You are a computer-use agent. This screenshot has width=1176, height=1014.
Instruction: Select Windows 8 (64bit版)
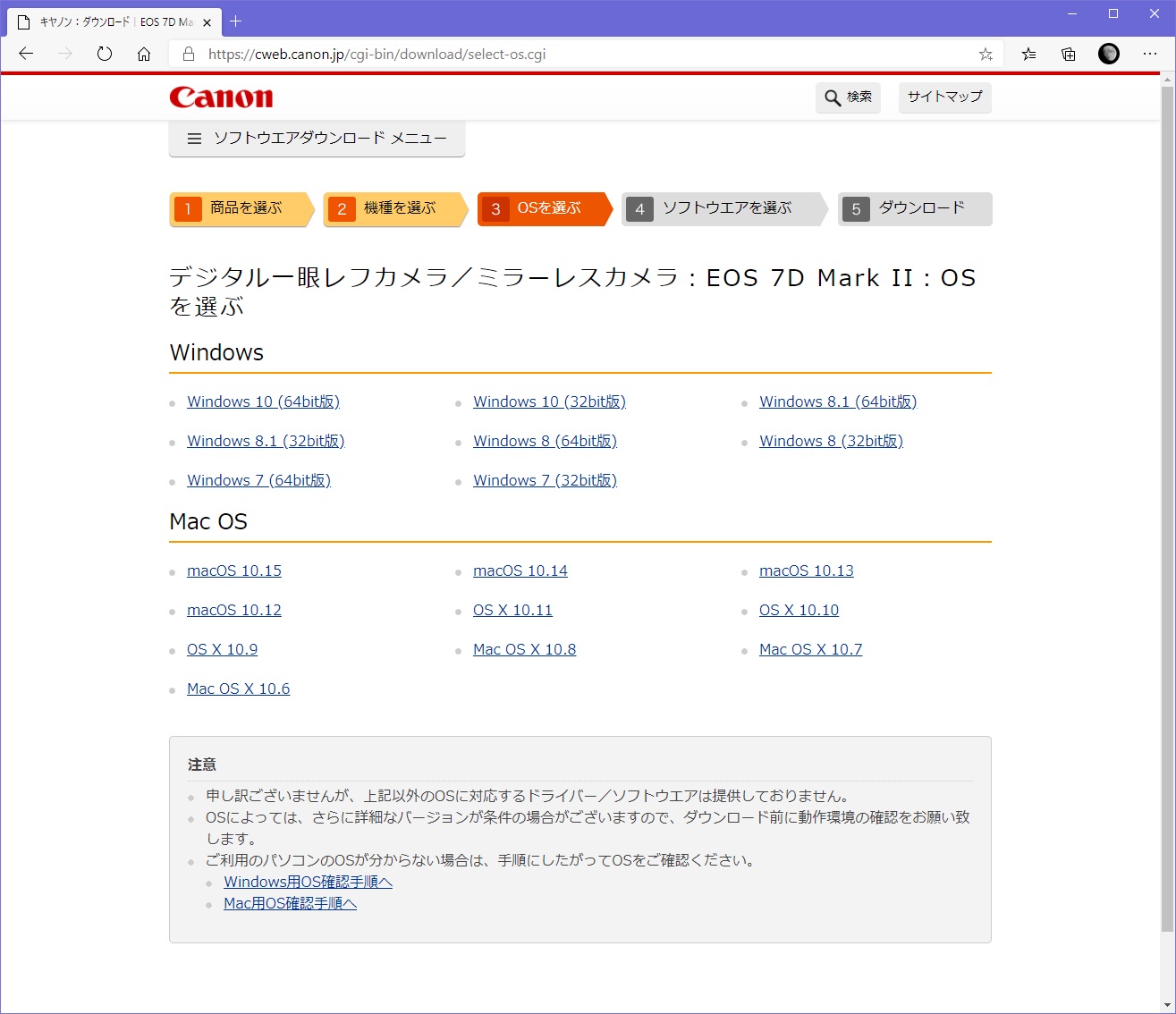click(x=545, y=441)
